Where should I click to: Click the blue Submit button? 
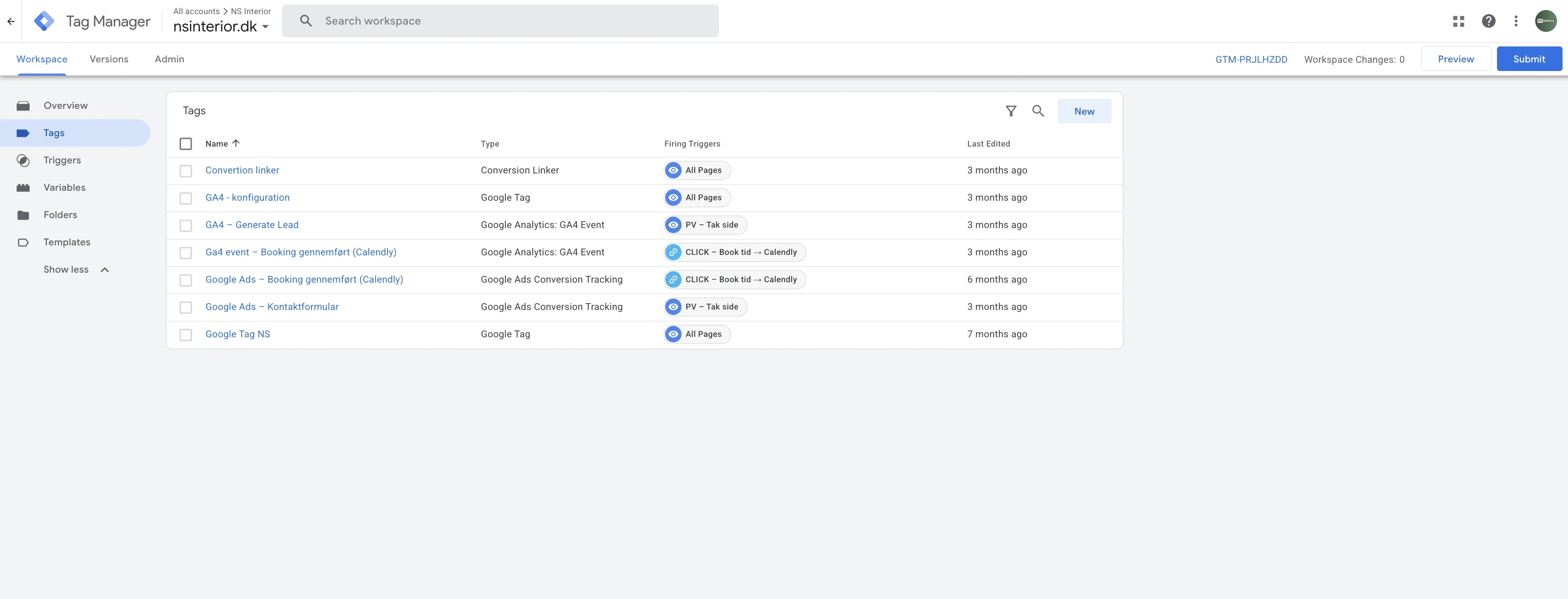coord(1529,59)
